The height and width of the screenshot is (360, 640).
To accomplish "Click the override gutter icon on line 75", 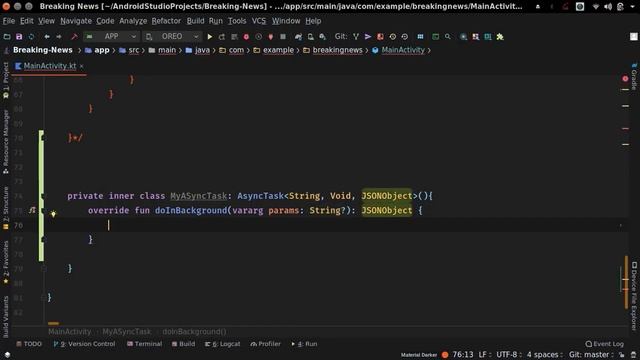I will click(32, 211).
